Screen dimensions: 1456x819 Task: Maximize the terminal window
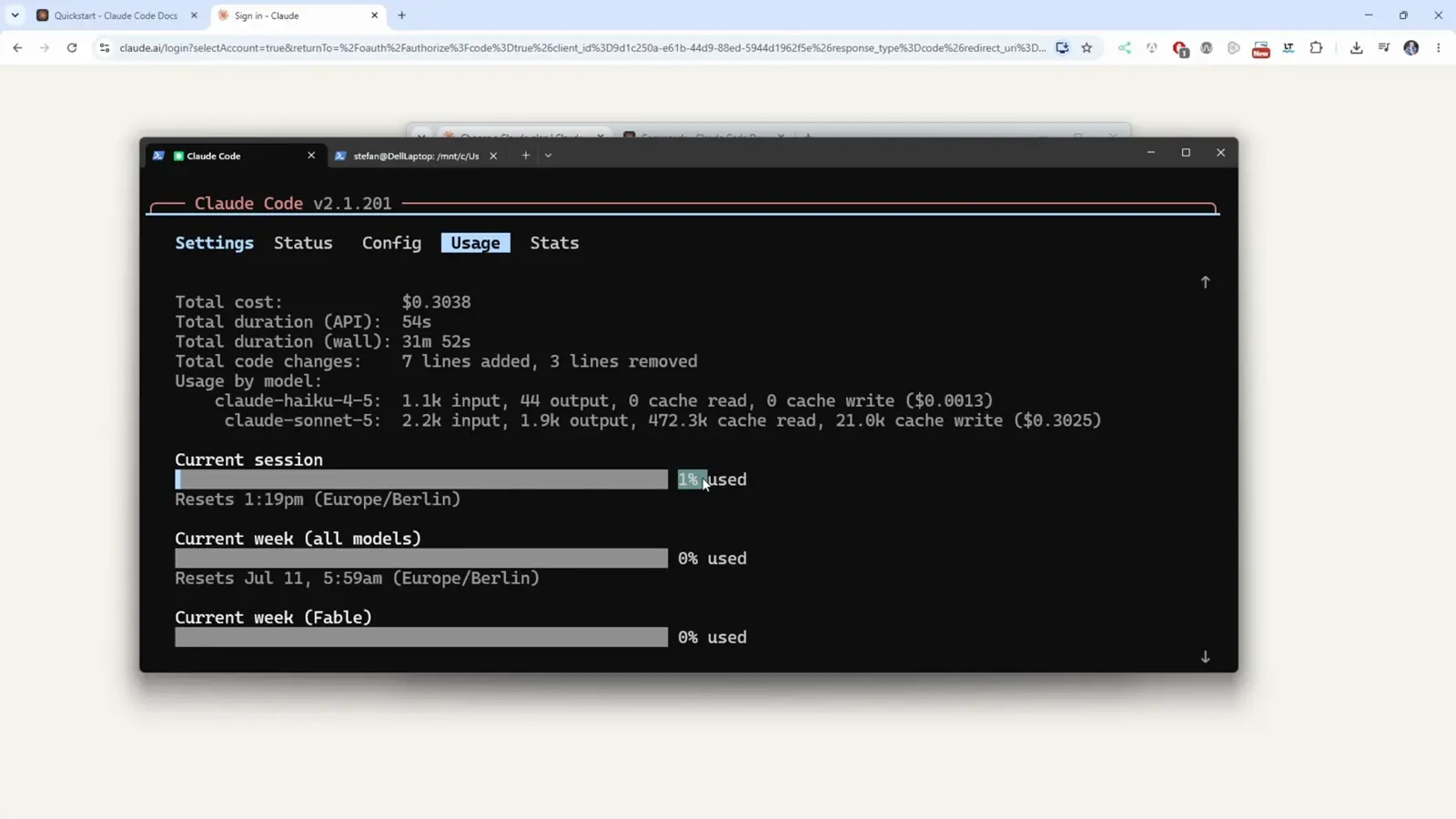point(1186,153)
